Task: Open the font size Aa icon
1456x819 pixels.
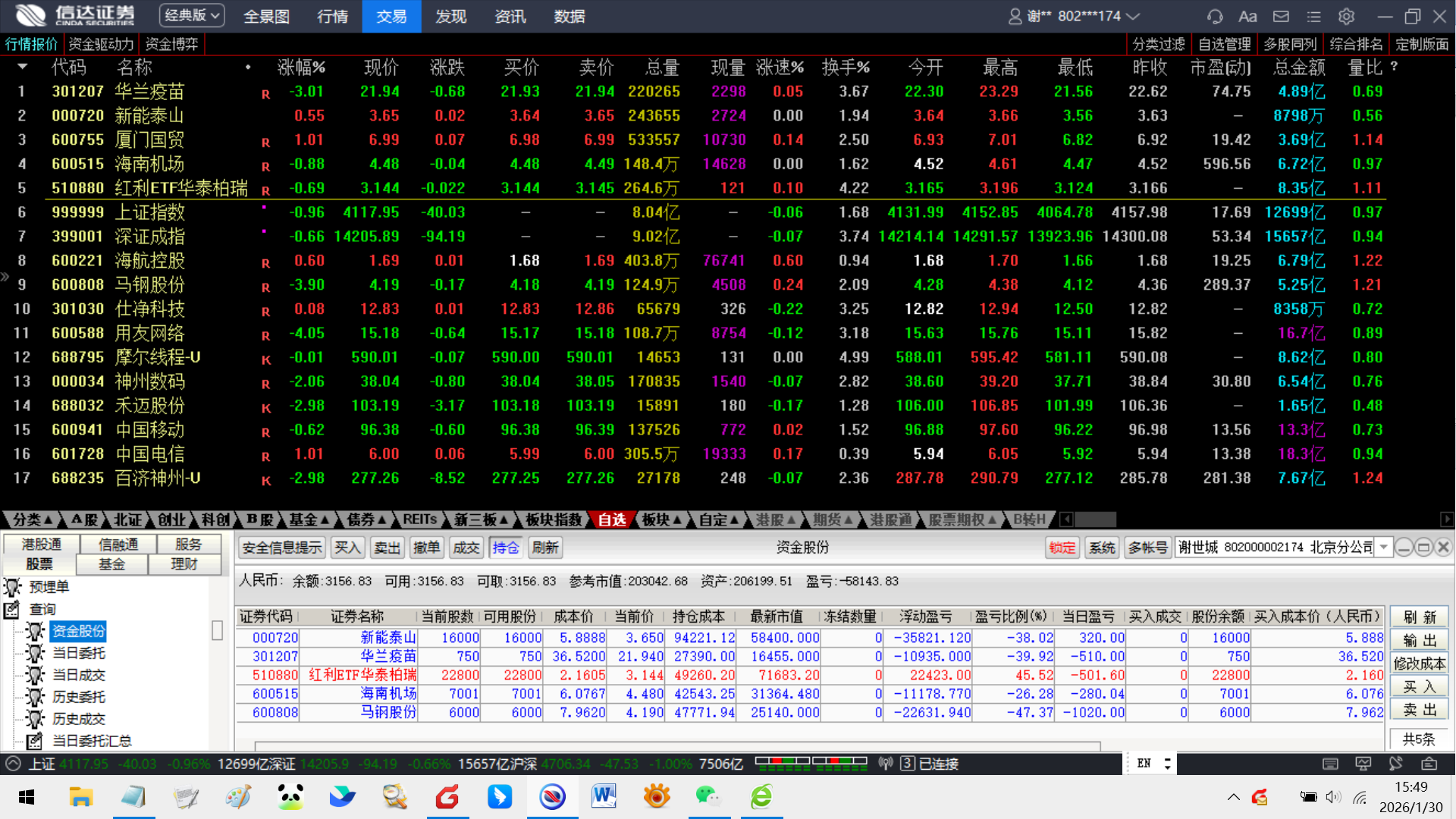Action: 1247,16
